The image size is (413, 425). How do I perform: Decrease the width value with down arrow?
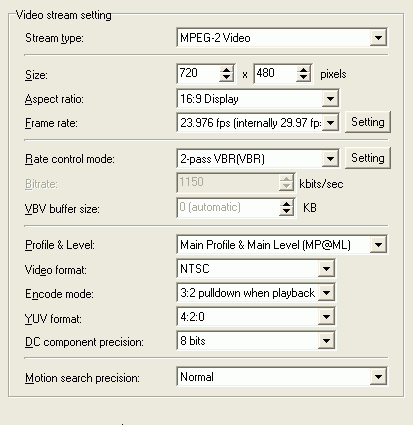[x=226, y=78]
